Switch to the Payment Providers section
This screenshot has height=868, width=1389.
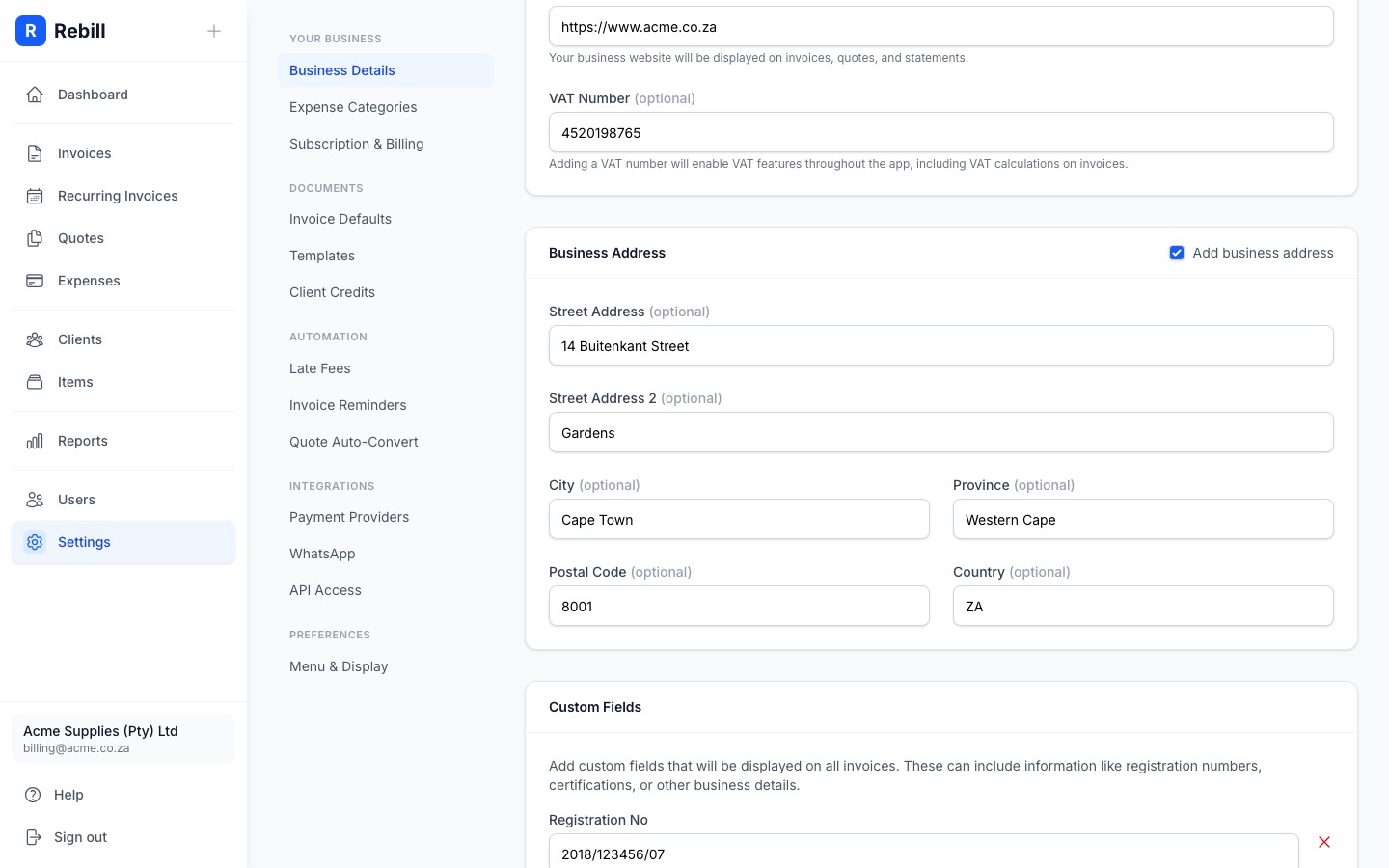349,517
